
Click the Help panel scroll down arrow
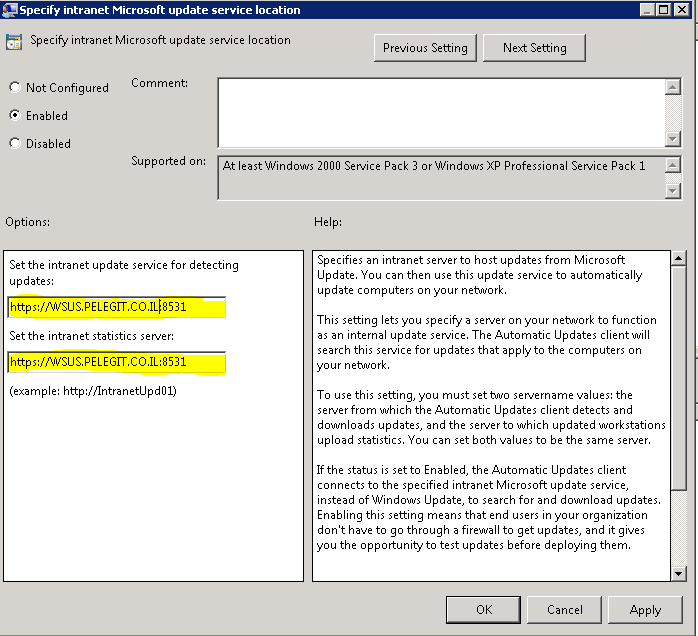(x=678, y=573)
